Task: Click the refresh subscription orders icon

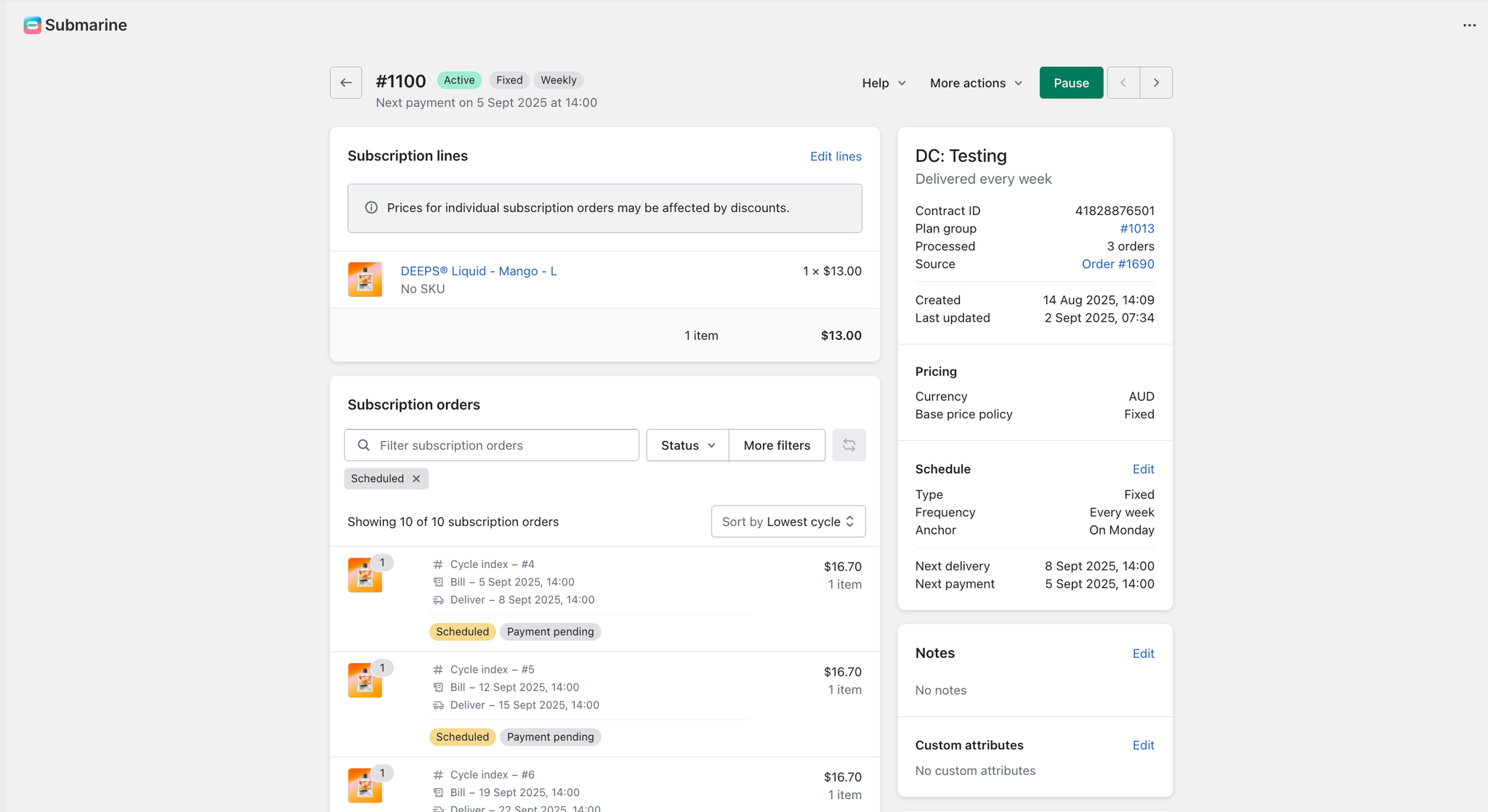Action: [849, 445]
